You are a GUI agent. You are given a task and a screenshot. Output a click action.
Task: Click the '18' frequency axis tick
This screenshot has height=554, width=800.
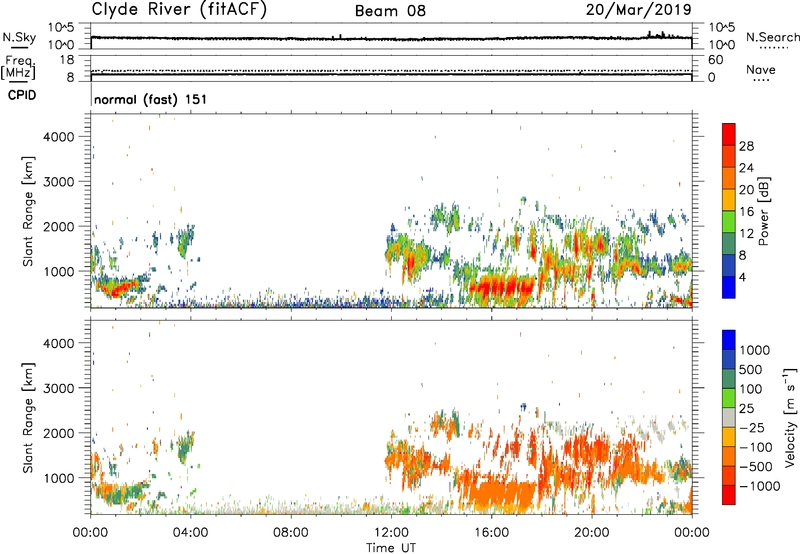pyautogui.click(x=66, y=60)
